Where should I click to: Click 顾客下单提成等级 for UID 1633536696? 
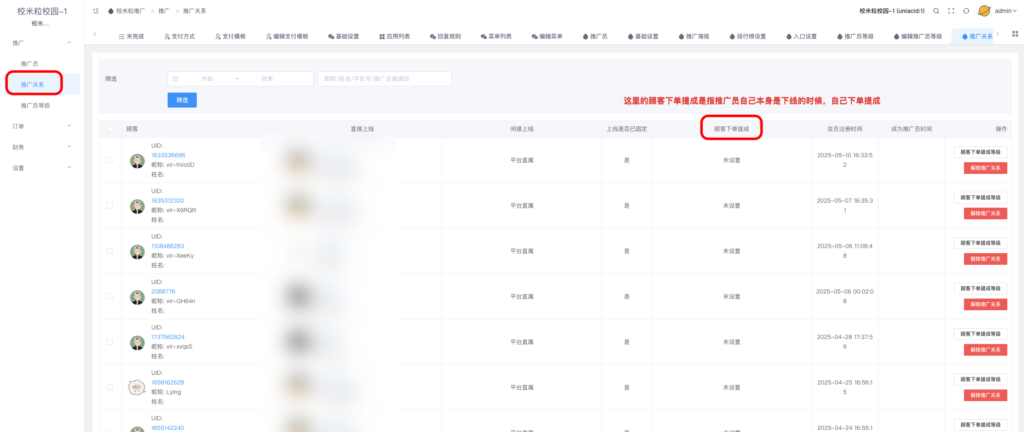point(980,151)
